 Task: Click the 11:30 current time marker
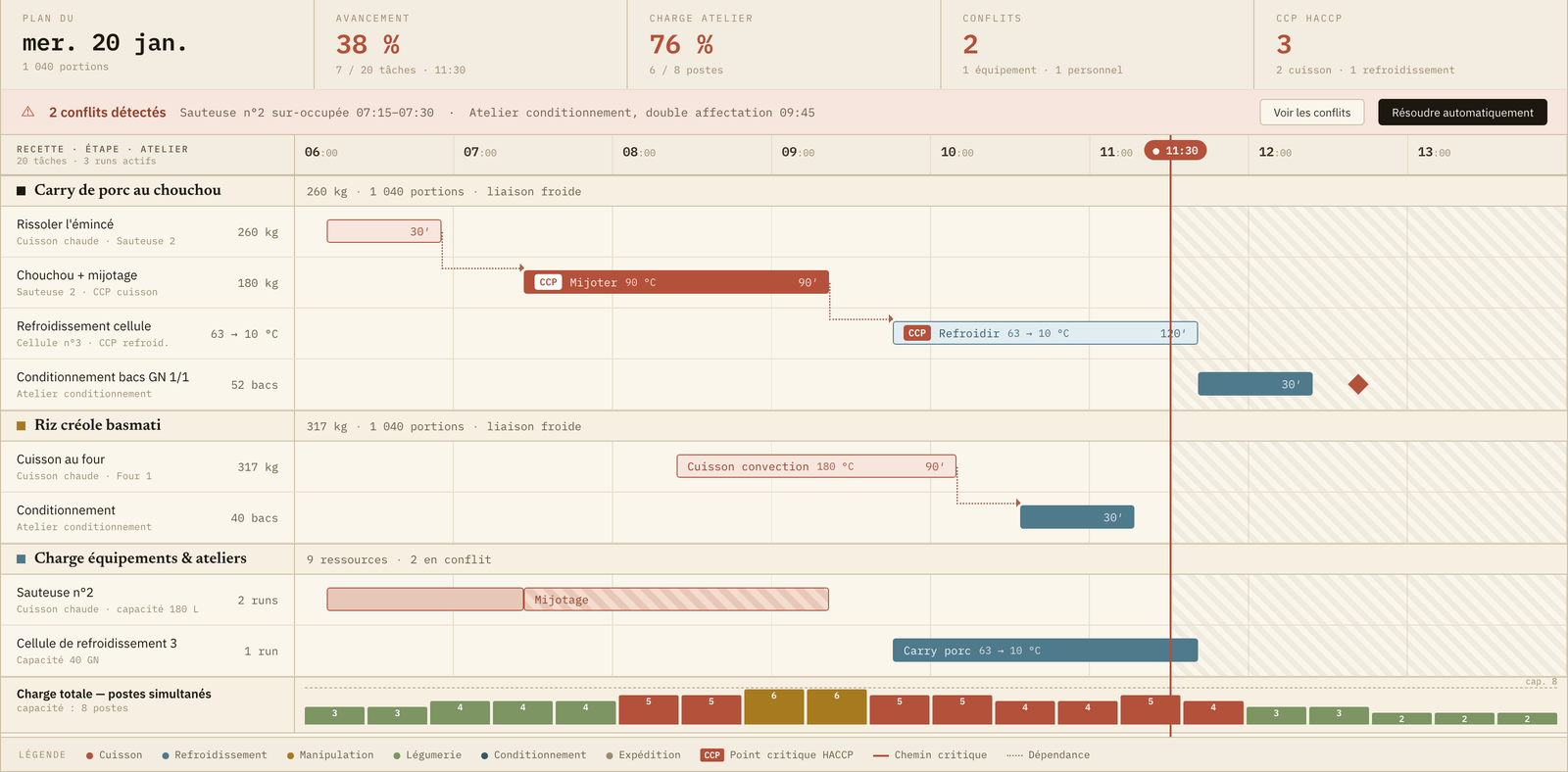point(1175,151)
